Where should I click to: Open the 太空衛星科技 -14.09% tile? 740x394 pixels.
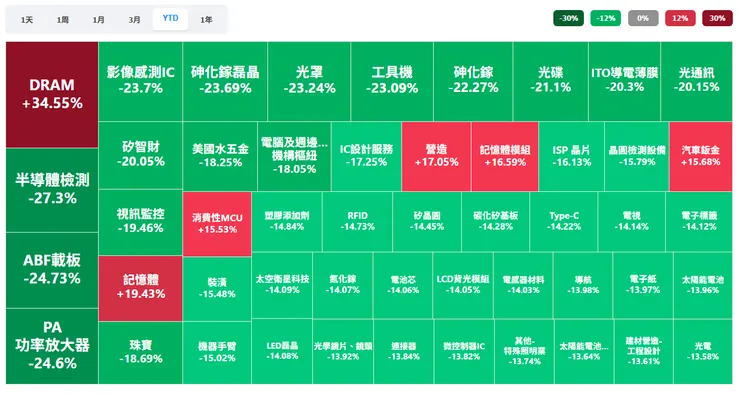point(282,285)
